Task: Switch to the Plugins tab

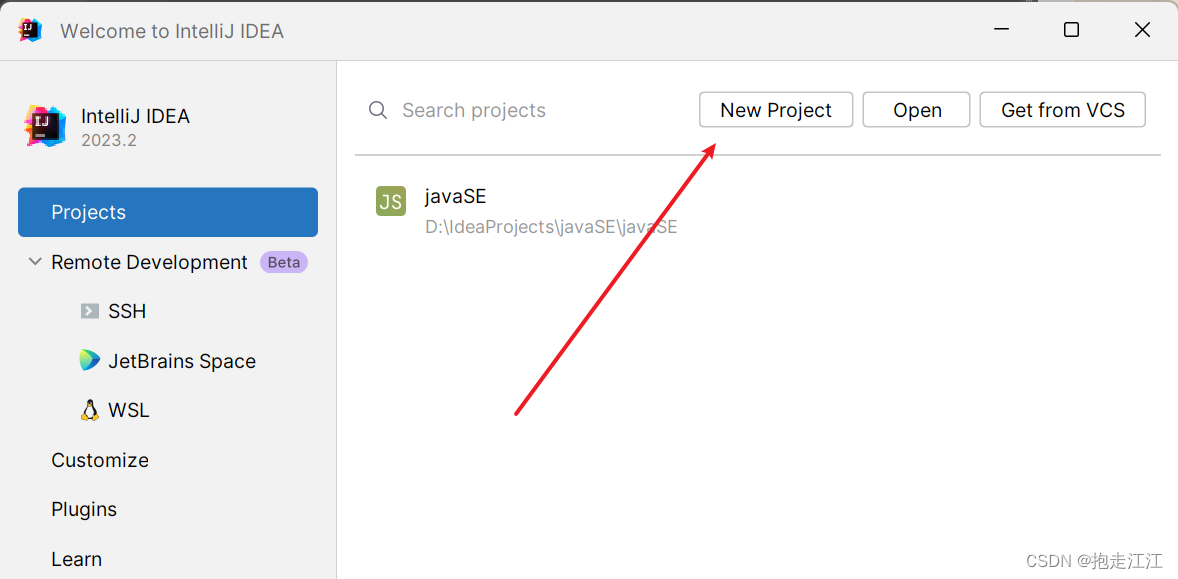Action: click(84, 509)
